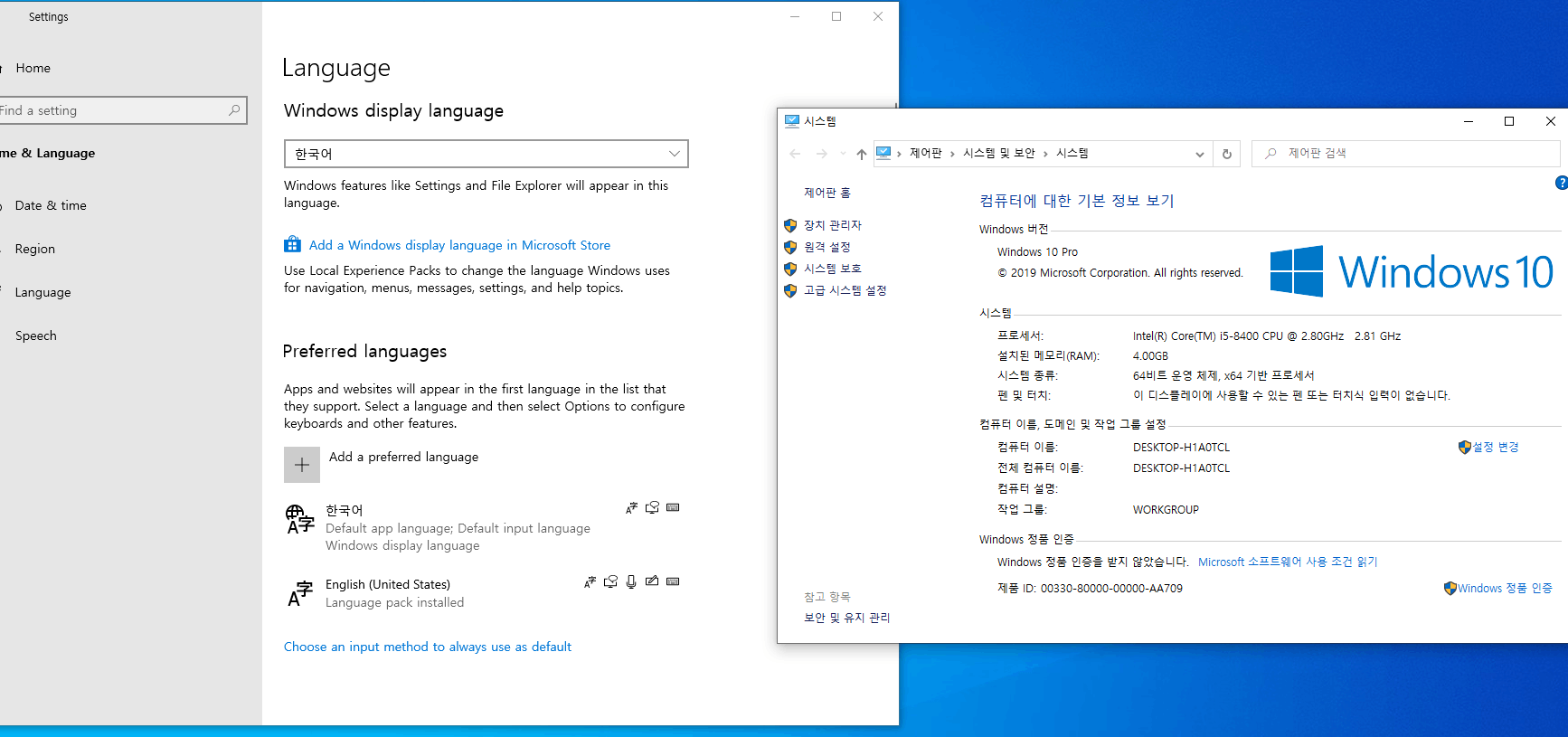The height and width of the screenshot is (737, 1568).
Task: Open 시스템 보호 from the left pane
Action: point(832,269)
